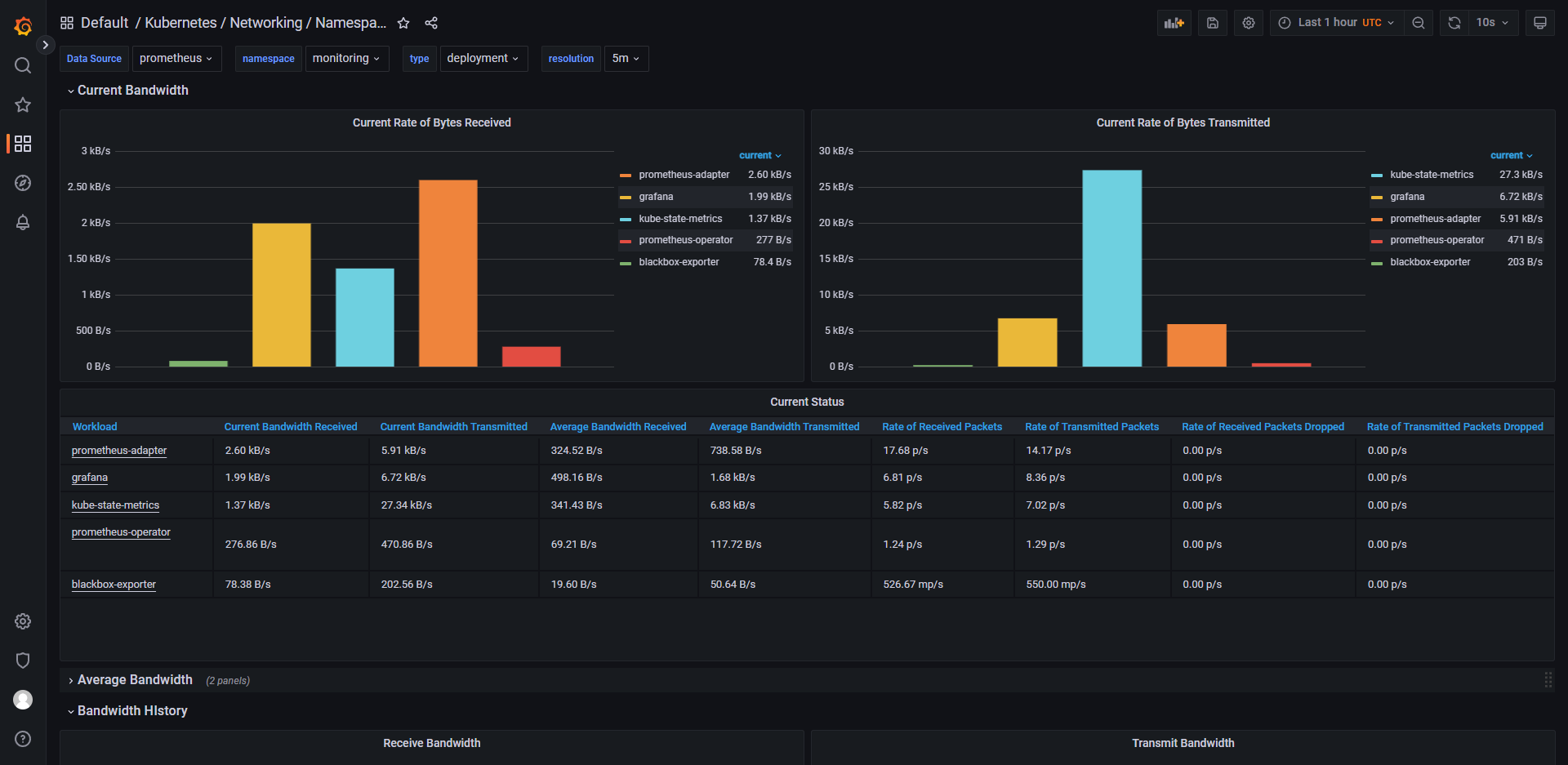The image size is (1568, 765).
Task: Toggle kube-state-metrics series in Bytes Transmitted legend
Action: [1432, 175]
